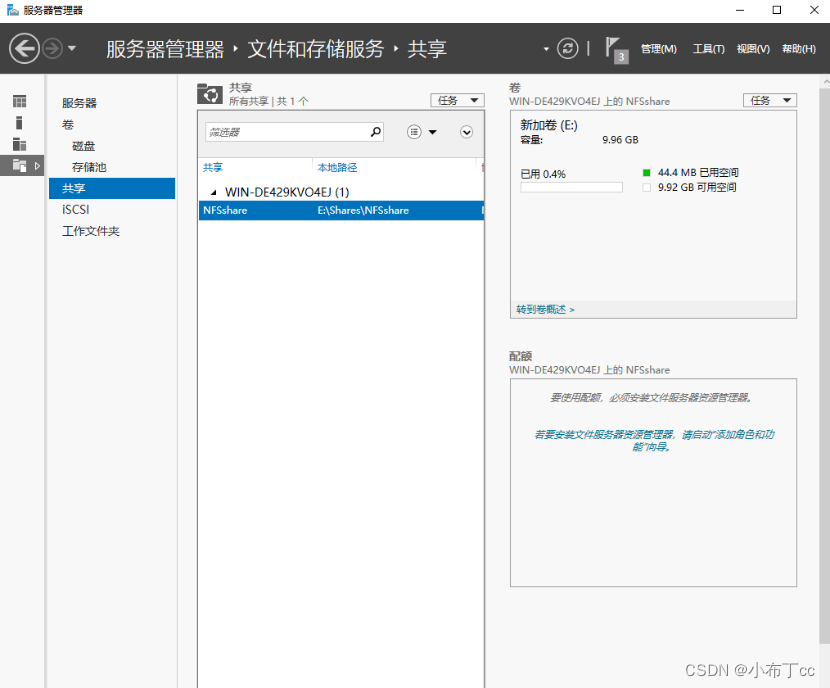Collapse the WIN-DE429KVO4EJ (1) group
The image size is (830, 688).
tap(213, 192)
